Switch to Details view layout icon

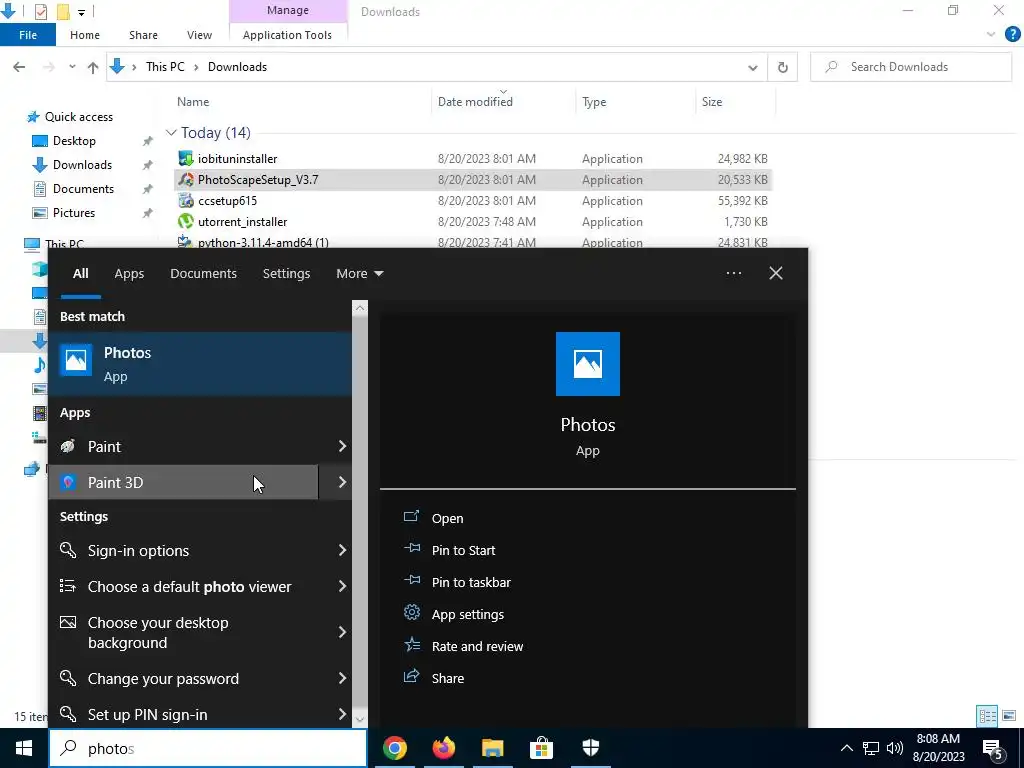coord(987,716)
